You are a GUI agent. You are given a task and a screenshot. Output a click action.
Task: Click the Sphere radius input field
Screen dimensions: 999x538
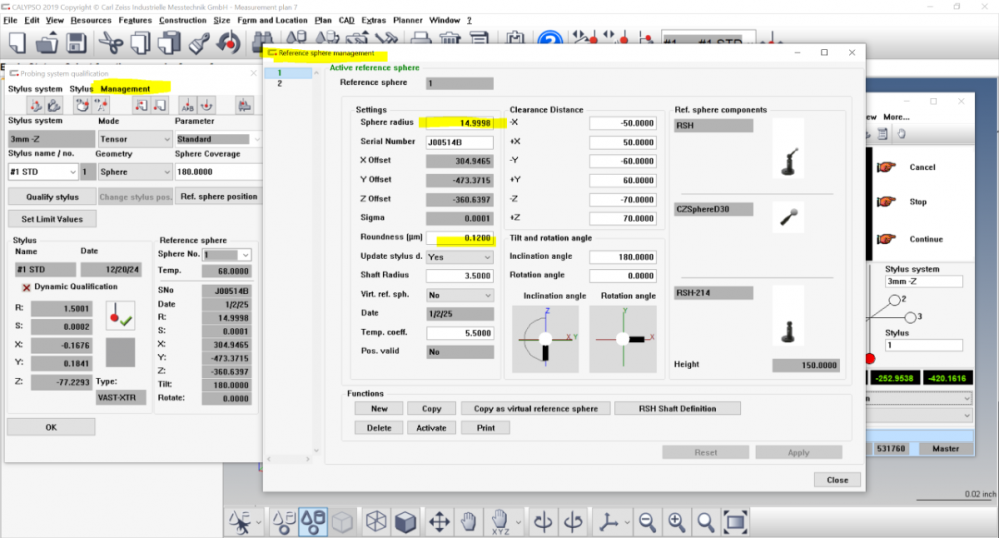[459, 123]
